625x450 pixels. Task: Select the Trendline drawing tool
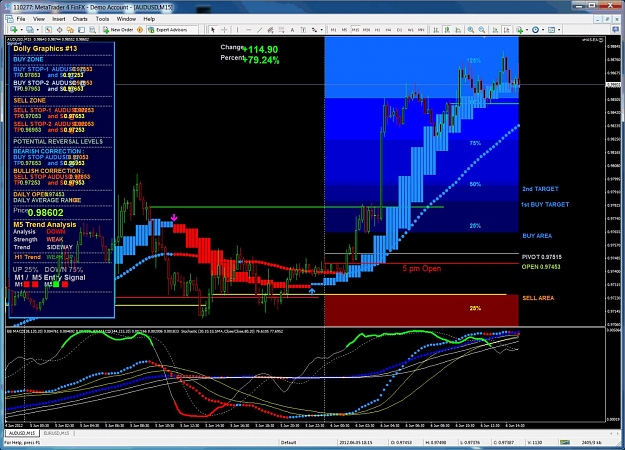tap(259, 29)
